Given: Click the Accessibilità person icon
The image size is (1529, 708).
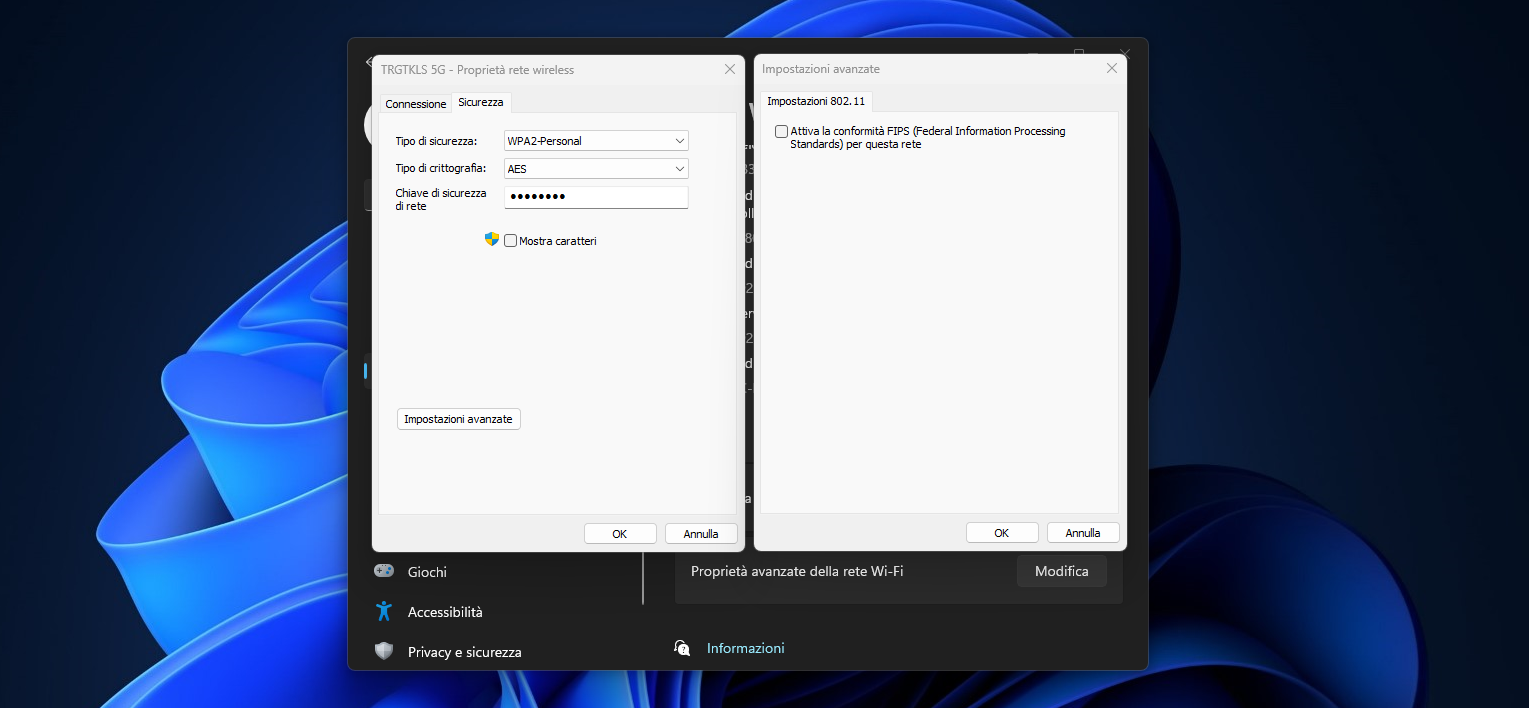Looking at the screenshot, I should tap(384, 611).
